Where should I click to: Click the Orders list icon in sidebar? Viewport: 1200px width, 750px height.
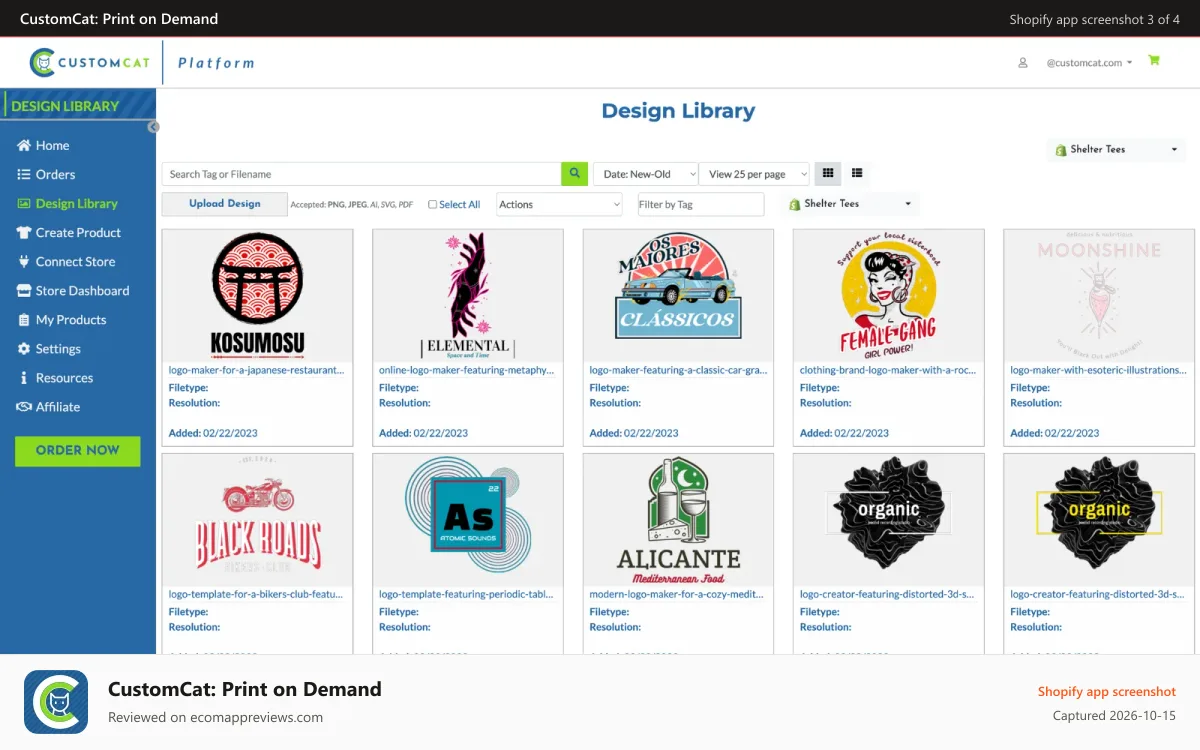pyautogui.click(x=24, y=175)
